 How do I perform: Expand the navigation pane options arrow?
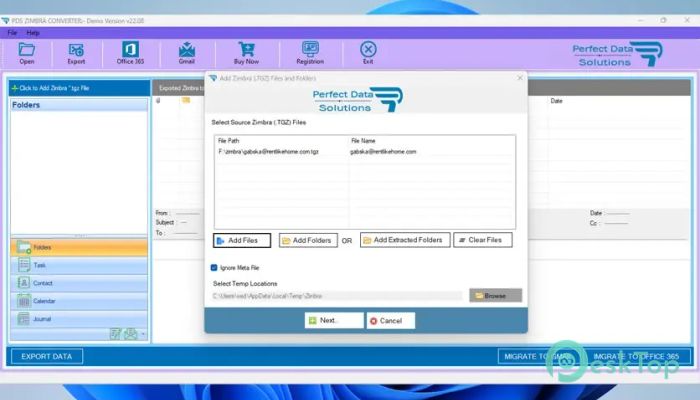143,334
